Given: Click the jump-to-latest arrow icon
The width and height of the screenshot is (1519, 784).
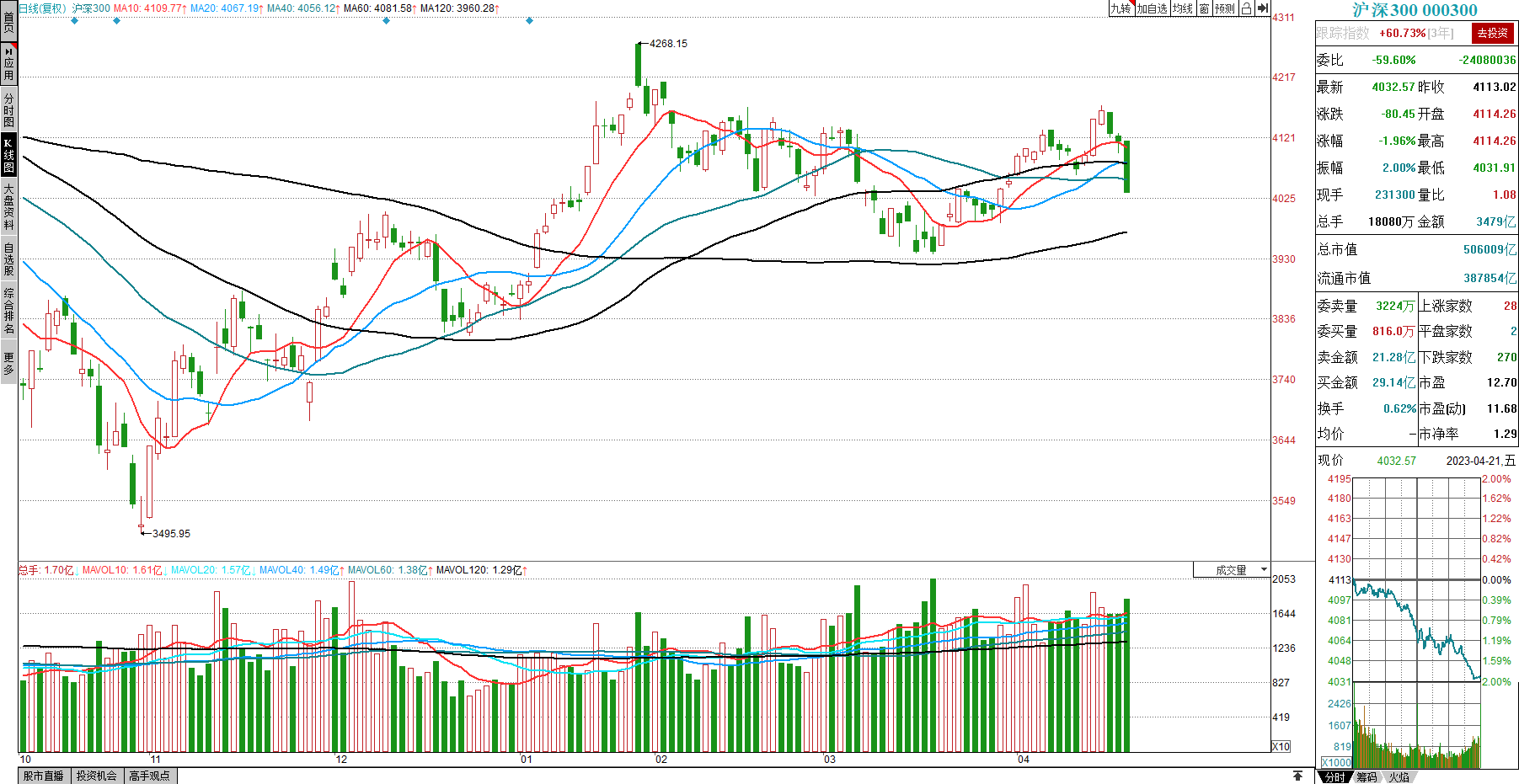Looking at the screenshot, I should [1262, 8].
